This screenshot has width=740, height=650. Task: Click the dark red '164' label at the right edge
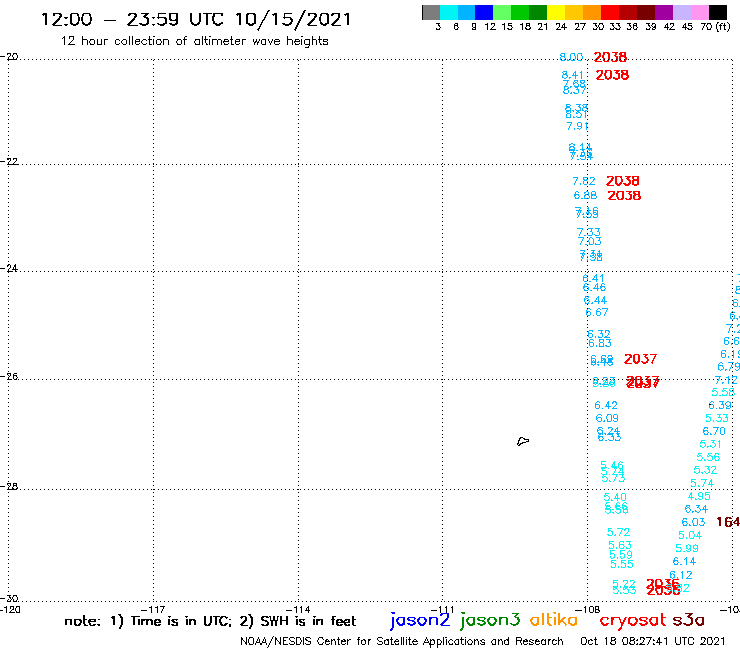(x=728, y=522)
